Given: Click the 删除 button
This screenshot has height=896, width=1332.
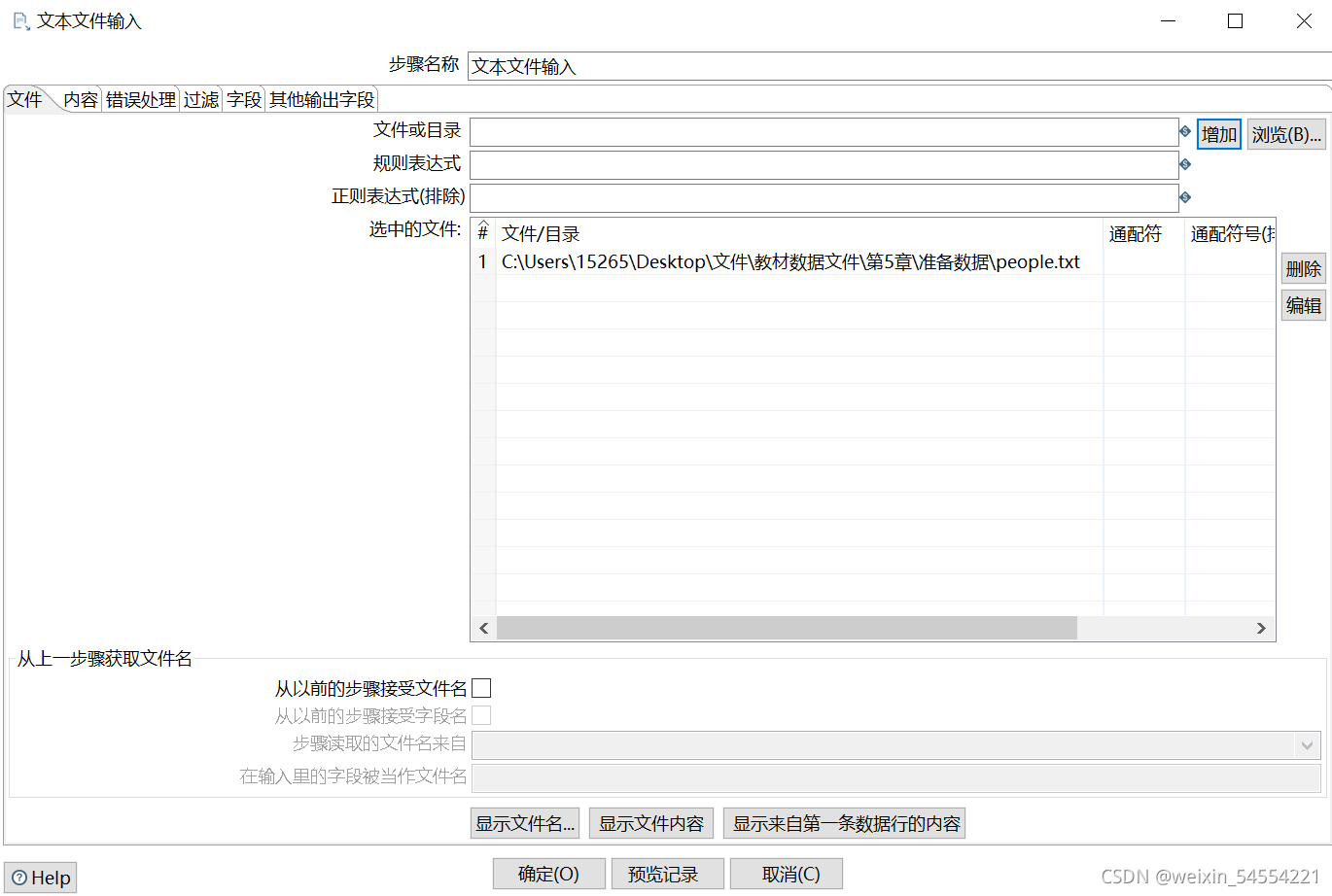Looking at the screenshot, I should [x=1303, y=268].
